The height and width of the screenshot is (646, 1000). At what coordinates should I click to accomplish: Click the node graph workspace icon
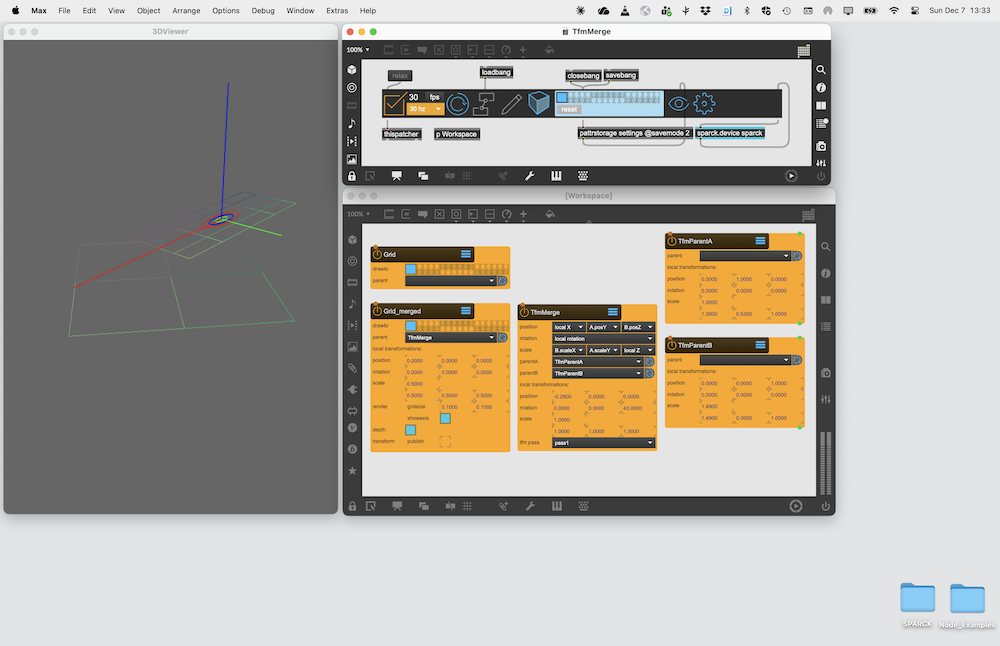point(485,103)
